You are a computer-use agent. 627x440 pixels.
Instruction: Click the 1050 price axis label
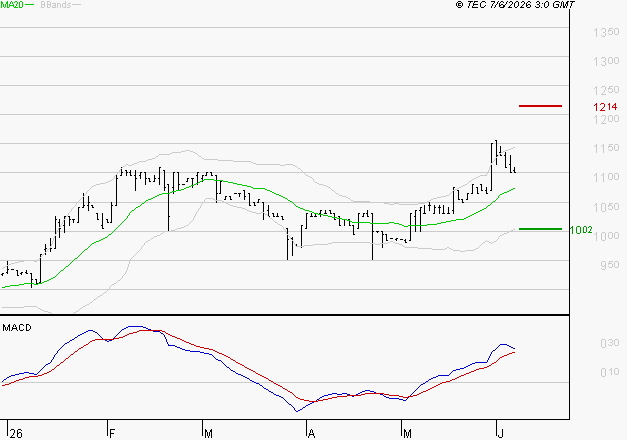(x=606, y=207)
